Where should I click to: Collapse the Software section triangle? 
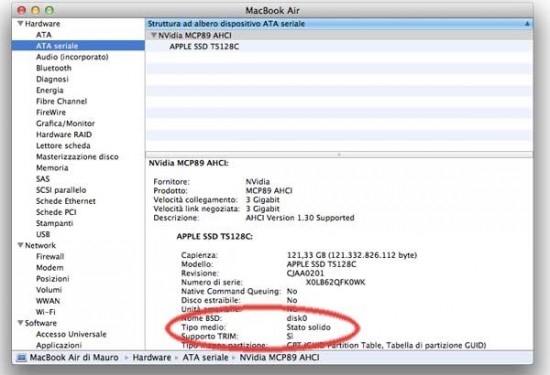20,323
